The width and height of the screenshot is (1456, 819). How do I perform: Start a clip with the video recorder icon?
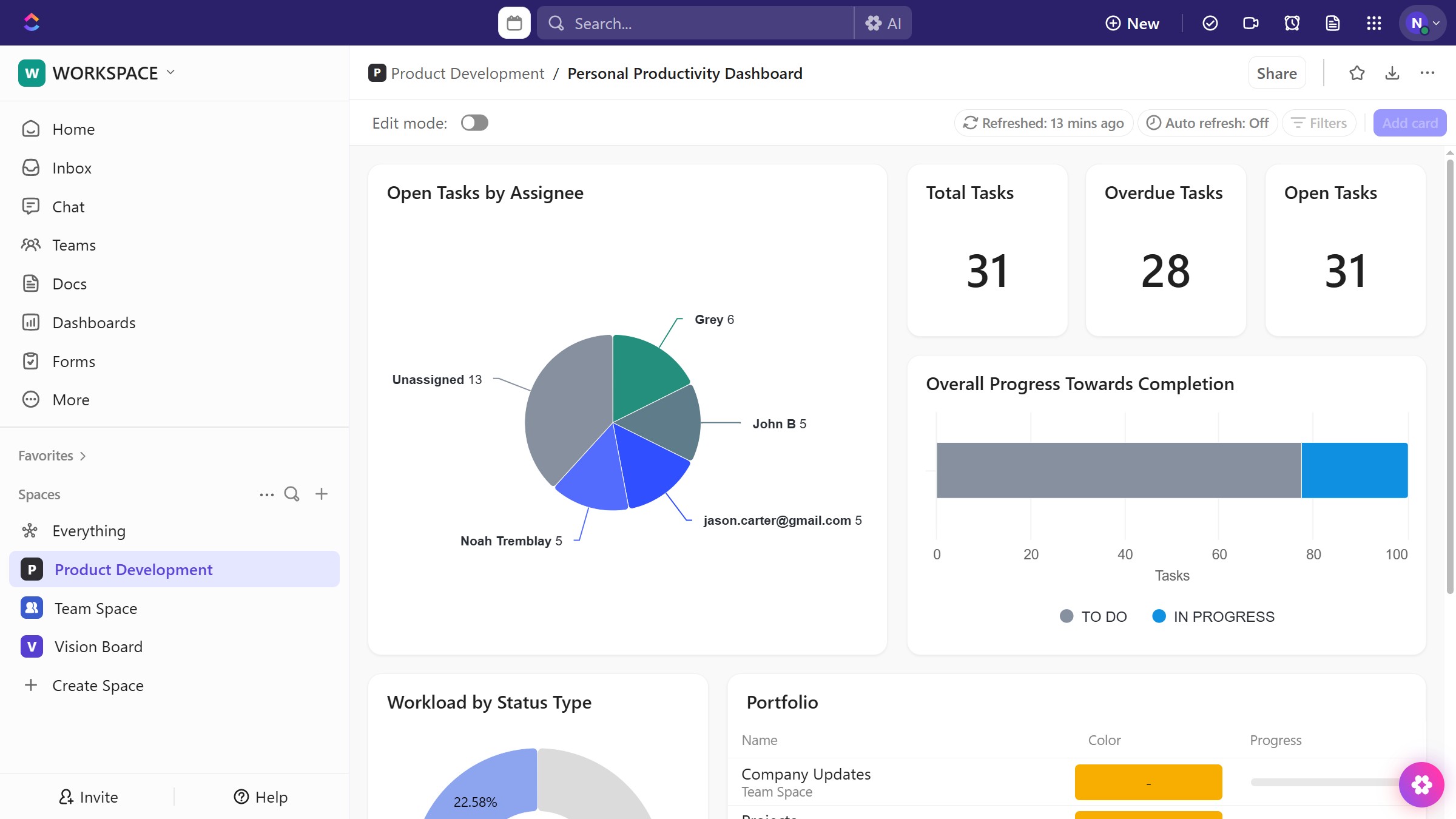click(1250, 22)
